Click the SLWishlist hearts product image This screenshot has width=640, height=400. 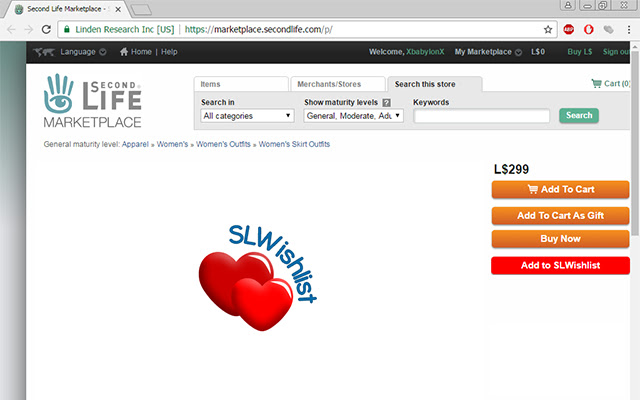pyautogui.click(x=258, y=277)
